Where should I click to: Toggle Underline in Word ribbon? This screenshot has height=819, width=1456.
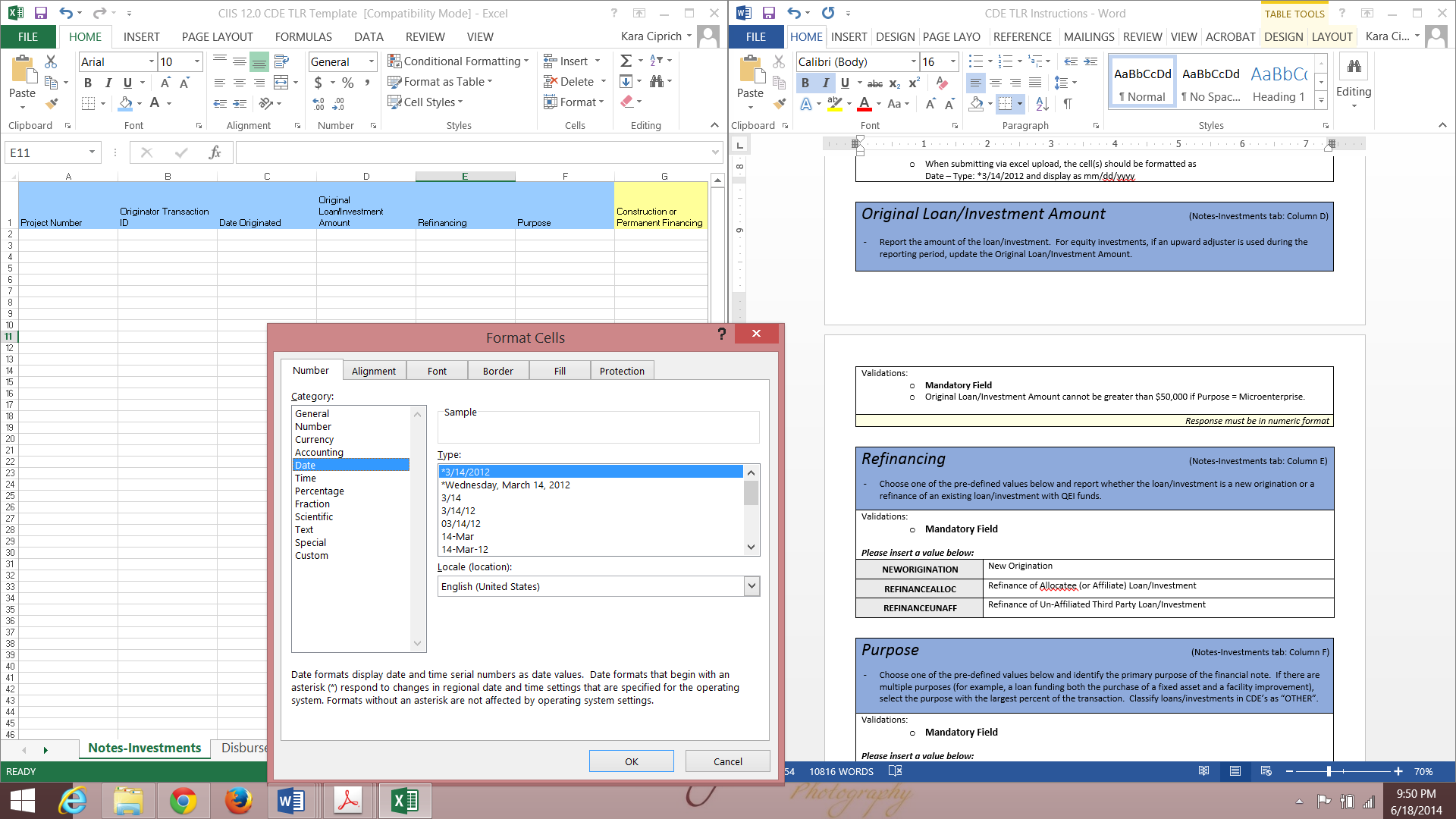click(x=845, y=83)
